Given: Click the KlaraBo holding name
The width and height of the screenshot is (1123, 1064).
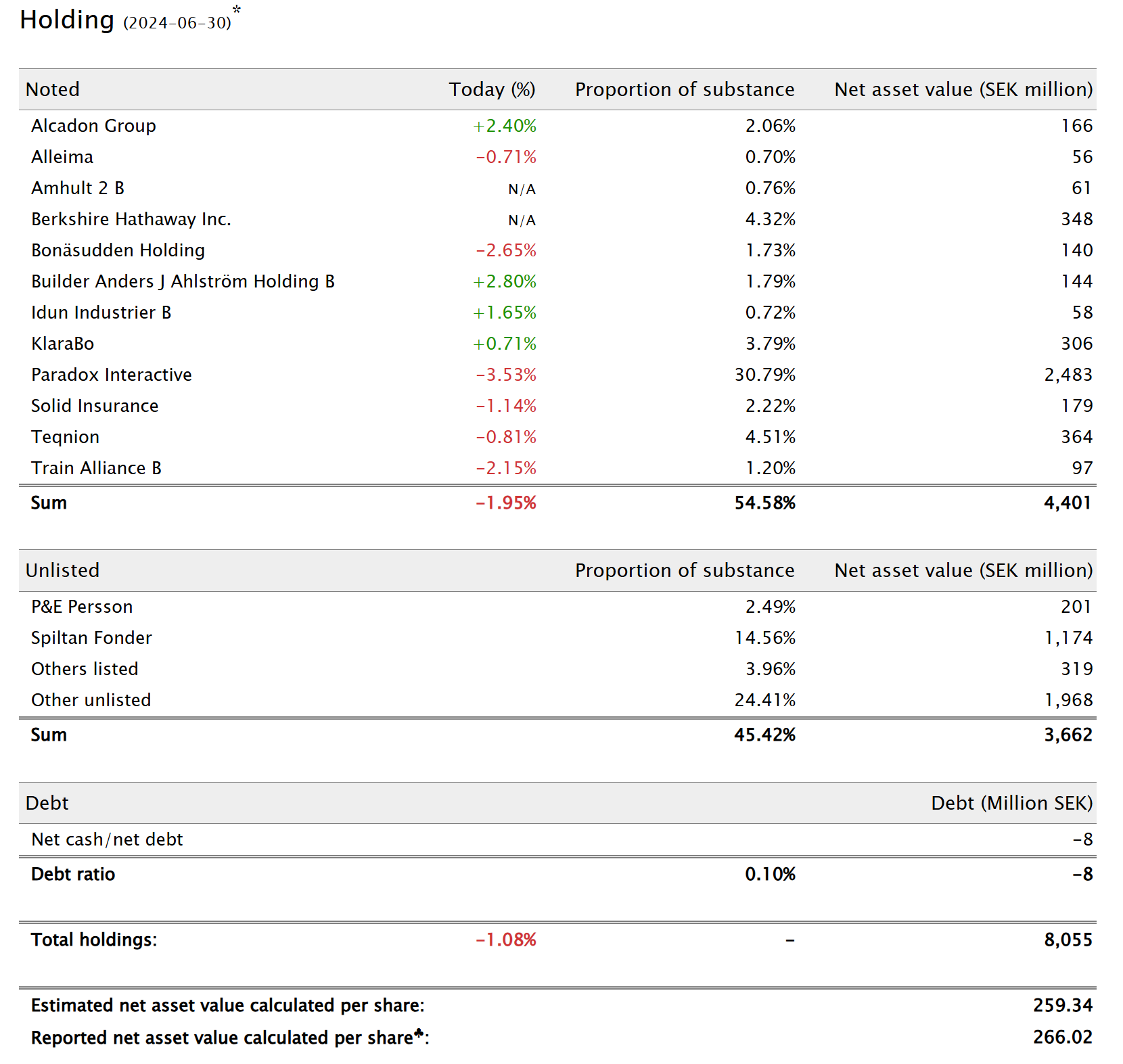Looking at the screenshot, I should tap(62, 344).
